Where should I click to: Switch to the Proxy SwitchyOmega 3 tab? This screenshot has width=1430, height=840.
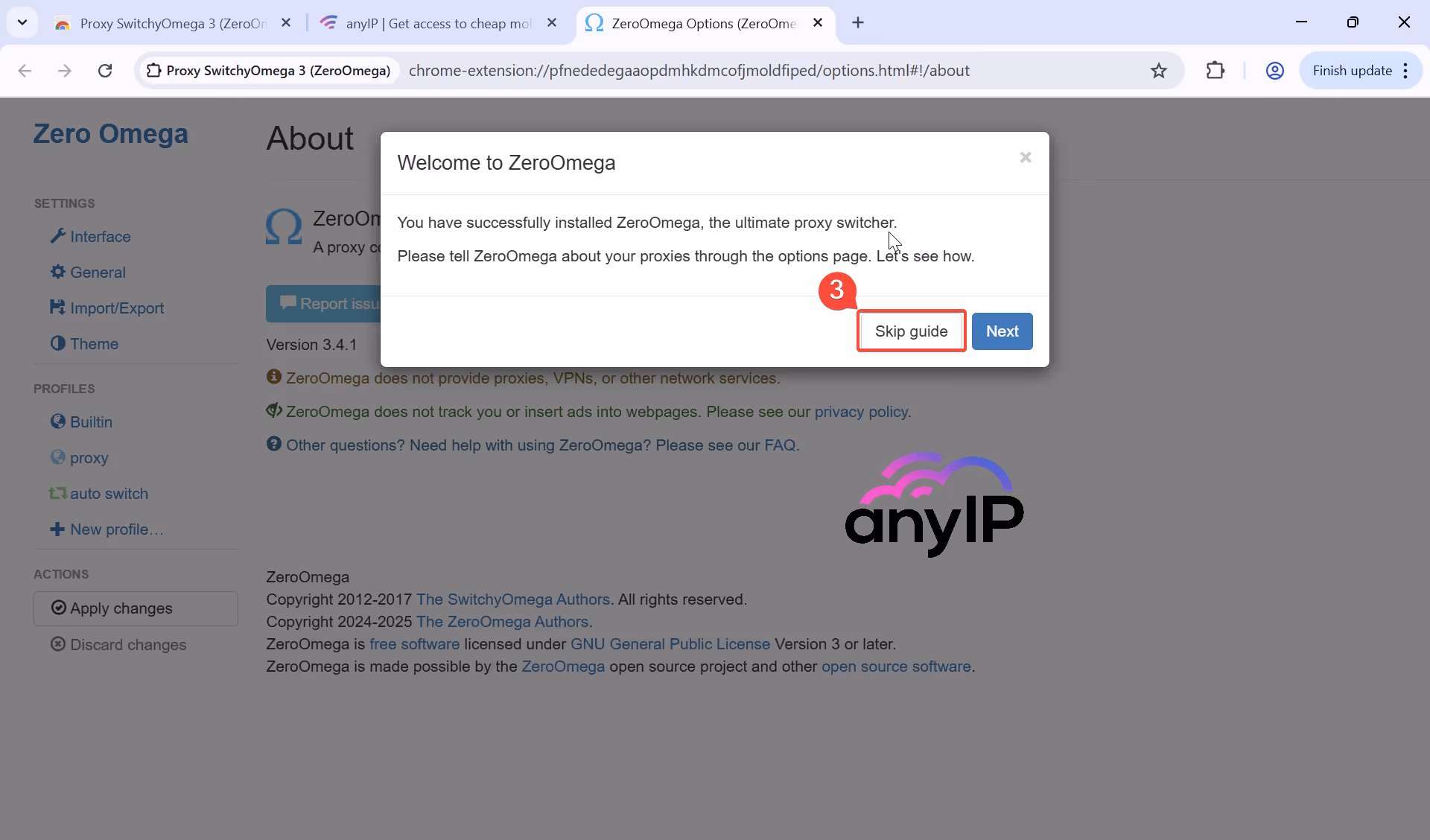pos(171,22)
